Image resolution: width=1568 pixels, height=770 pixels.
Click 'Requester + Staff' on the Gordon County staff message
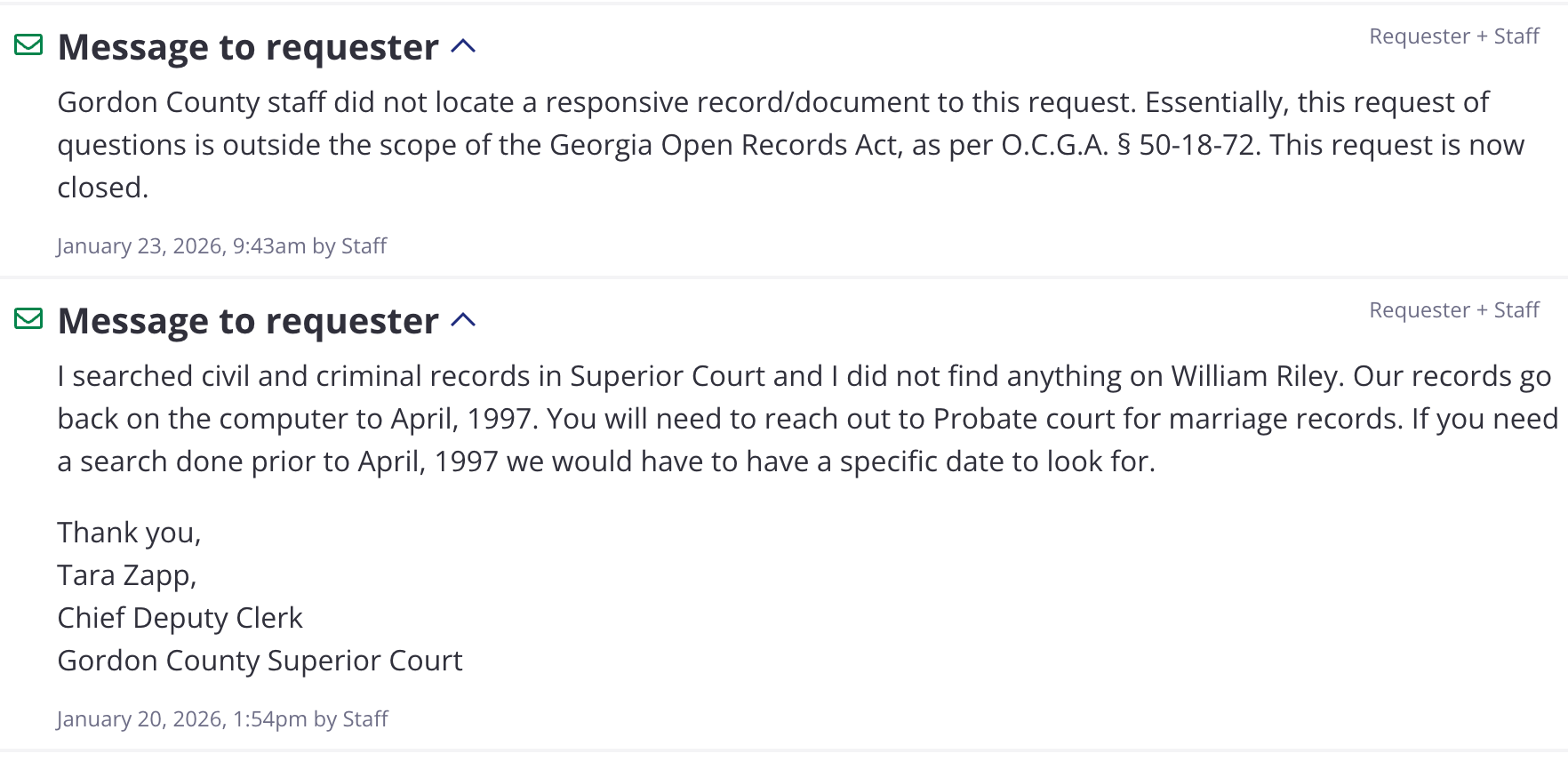click(1453, 36)
